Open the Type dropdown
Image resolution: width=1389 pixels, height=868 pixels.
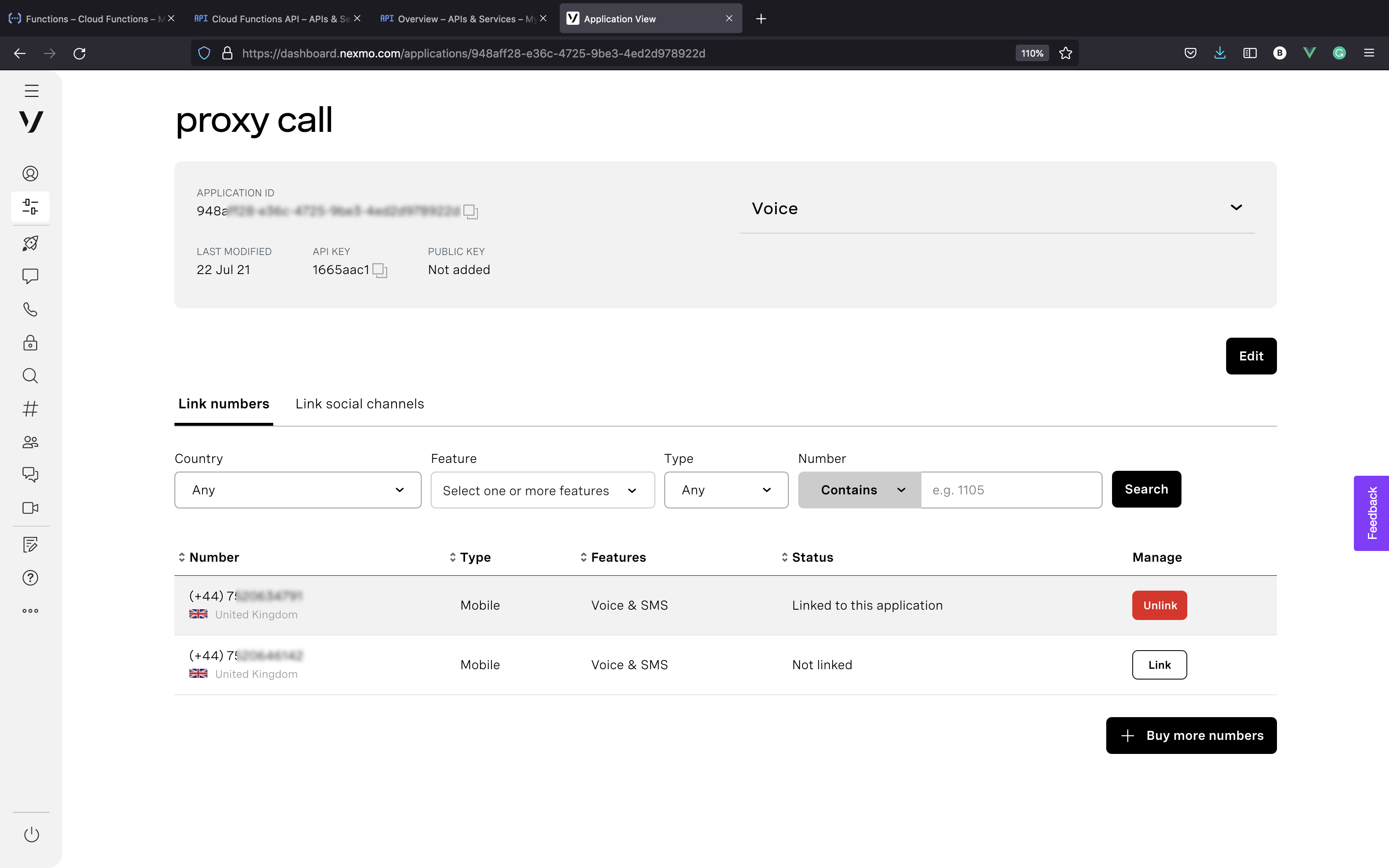(726, 490)
